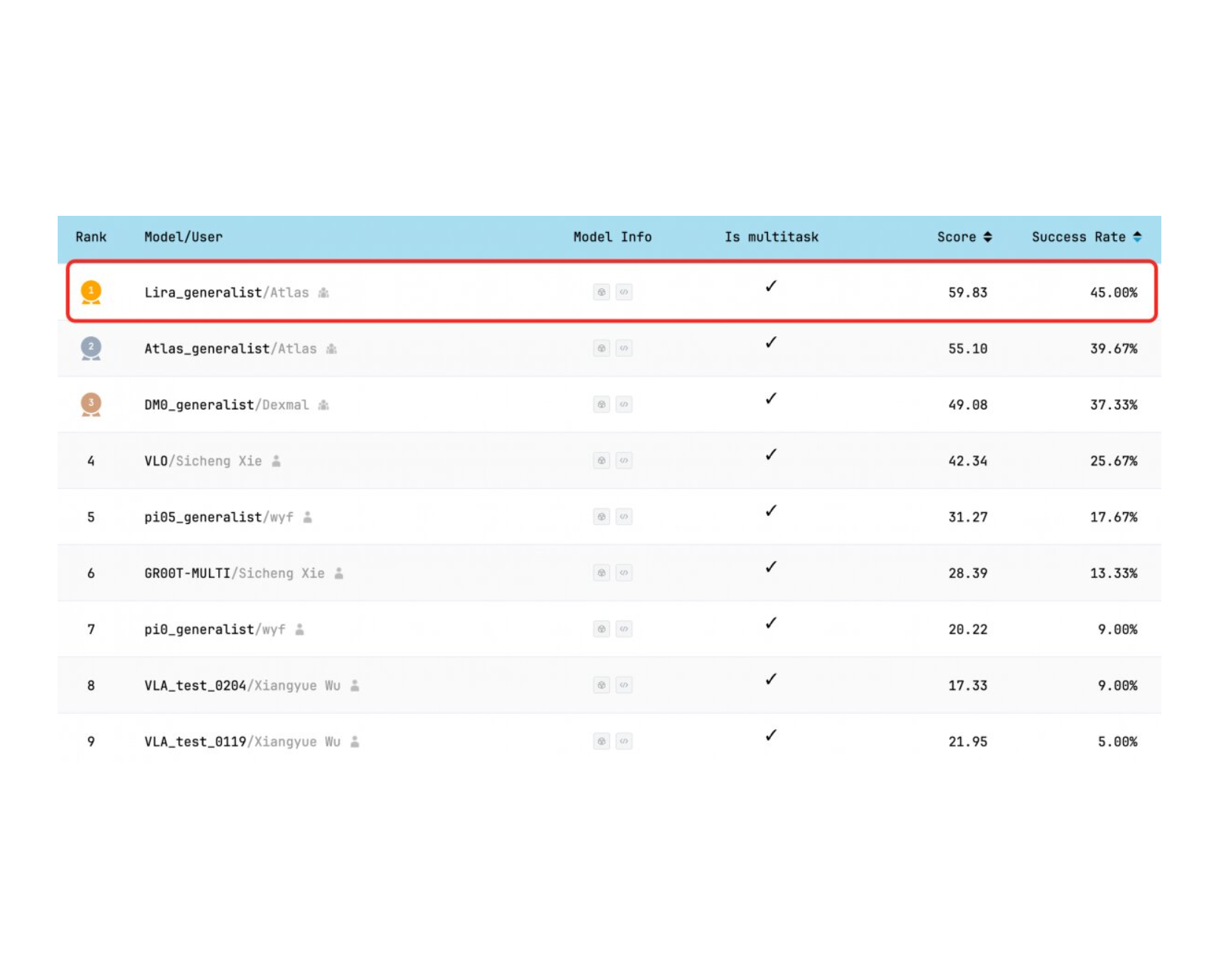
Task: Click user icon beside pi05_generalist/wyf
Action: tap(308, 517)
